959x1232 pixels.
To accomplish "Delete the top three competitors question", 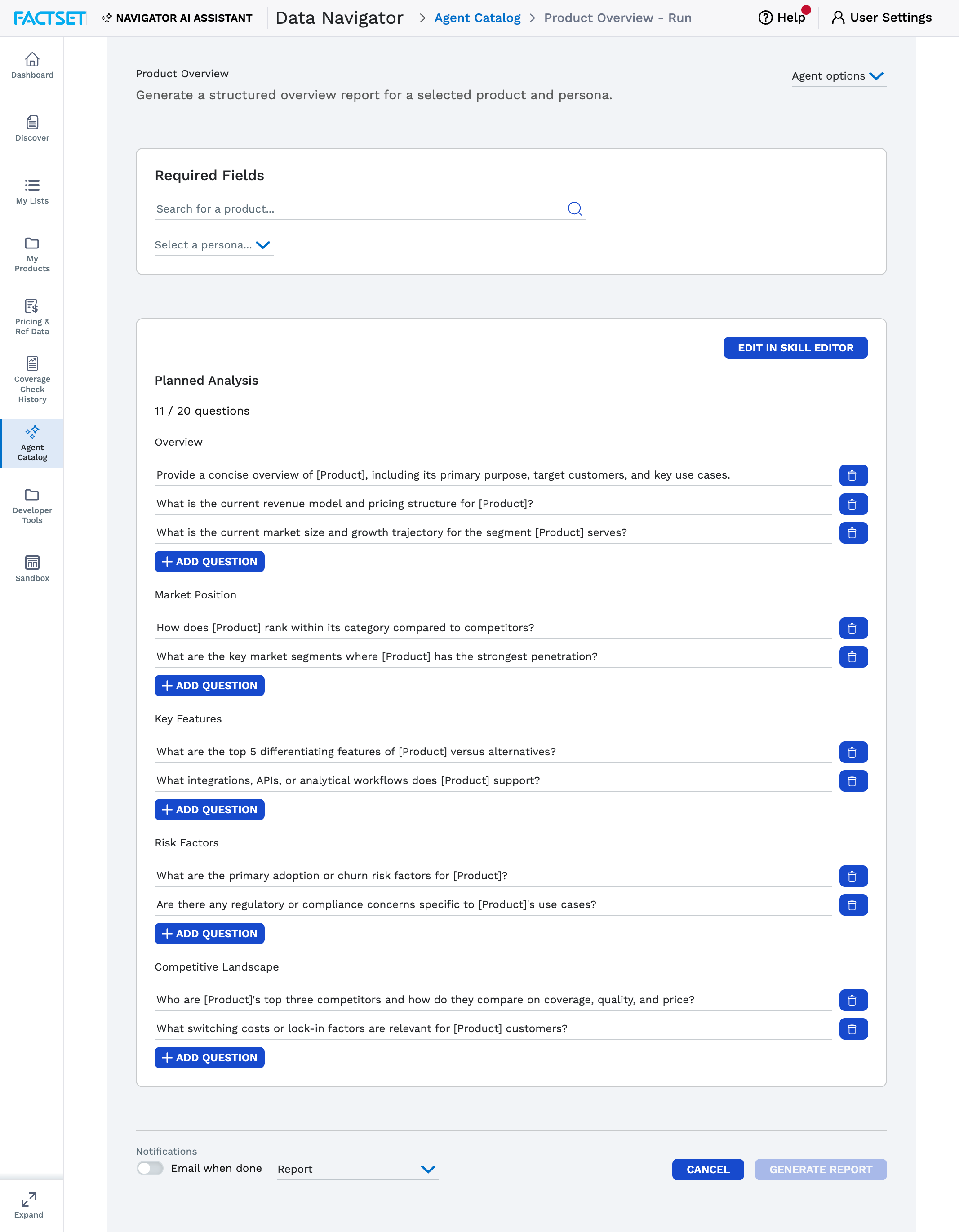I will [853, 1000].
